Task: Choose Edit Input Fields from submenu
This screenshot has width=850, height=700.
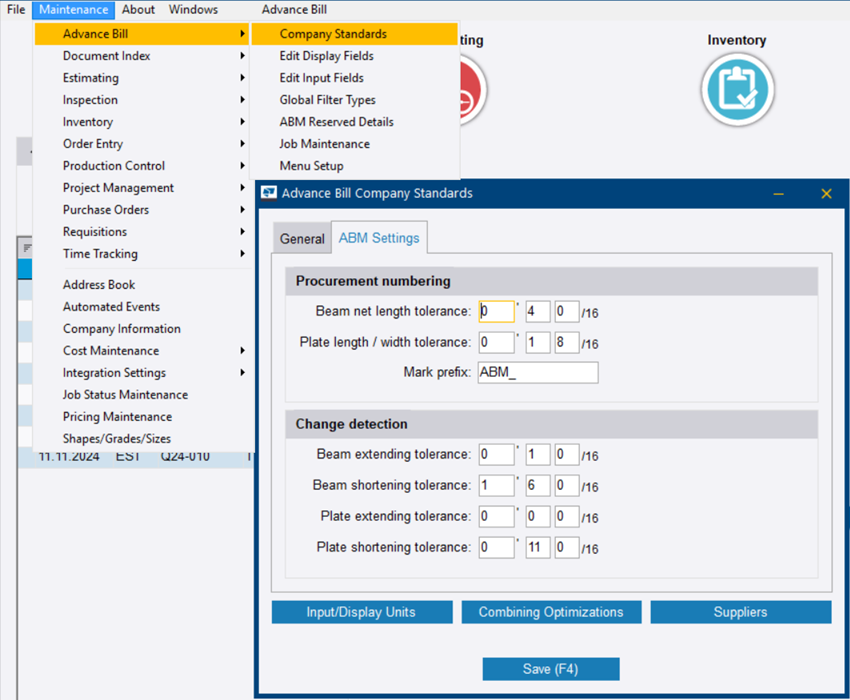Action: 355,78
